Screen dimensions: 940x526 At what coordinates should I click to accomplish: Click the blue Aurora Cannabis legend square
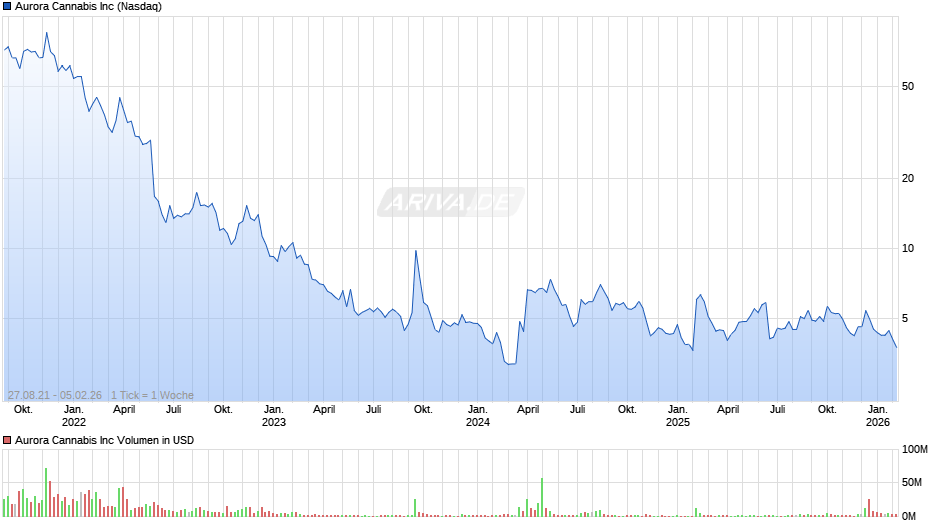coord(7,7)
